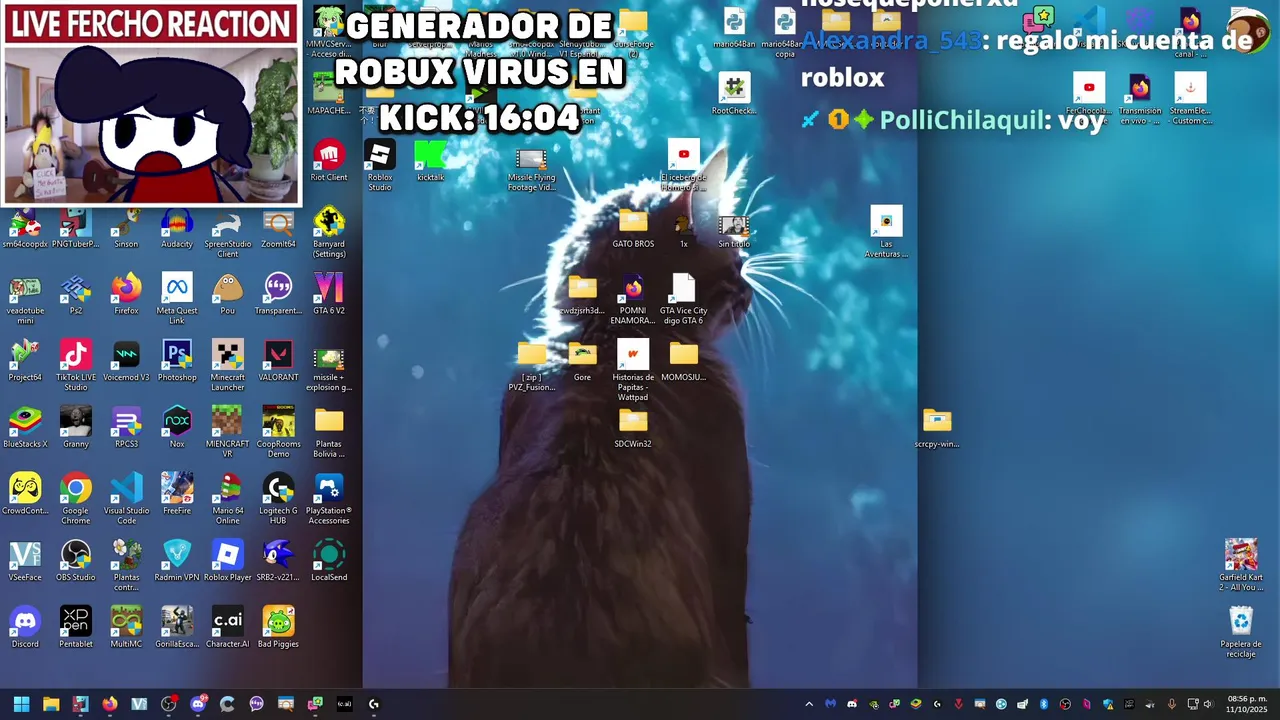Open the Nox emulator shortcut
This screenshot has width=1280, height=720.
pyautogui.click(x=177, y=429)
